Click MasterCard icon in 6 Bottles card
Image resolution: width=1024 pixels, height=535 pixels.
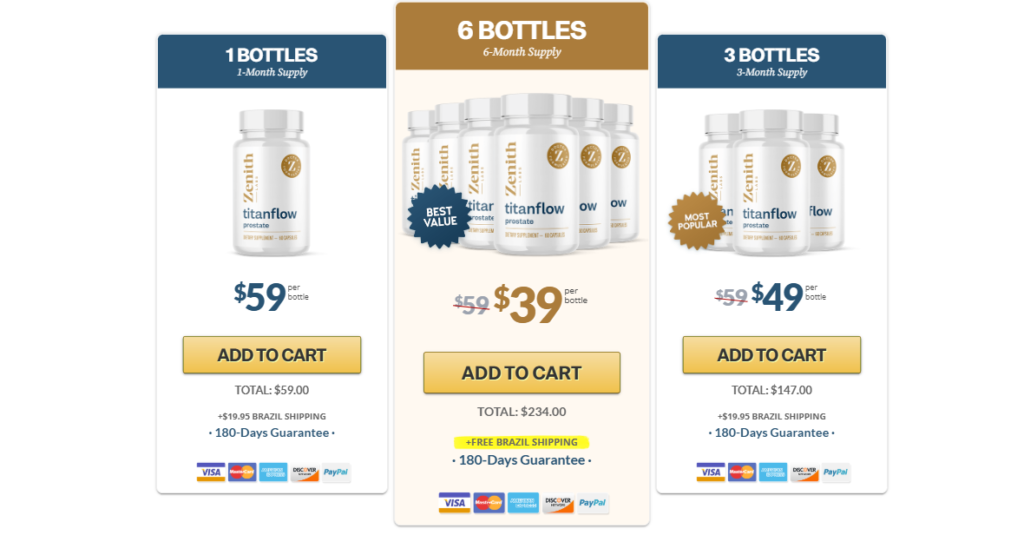click(488, 502)
